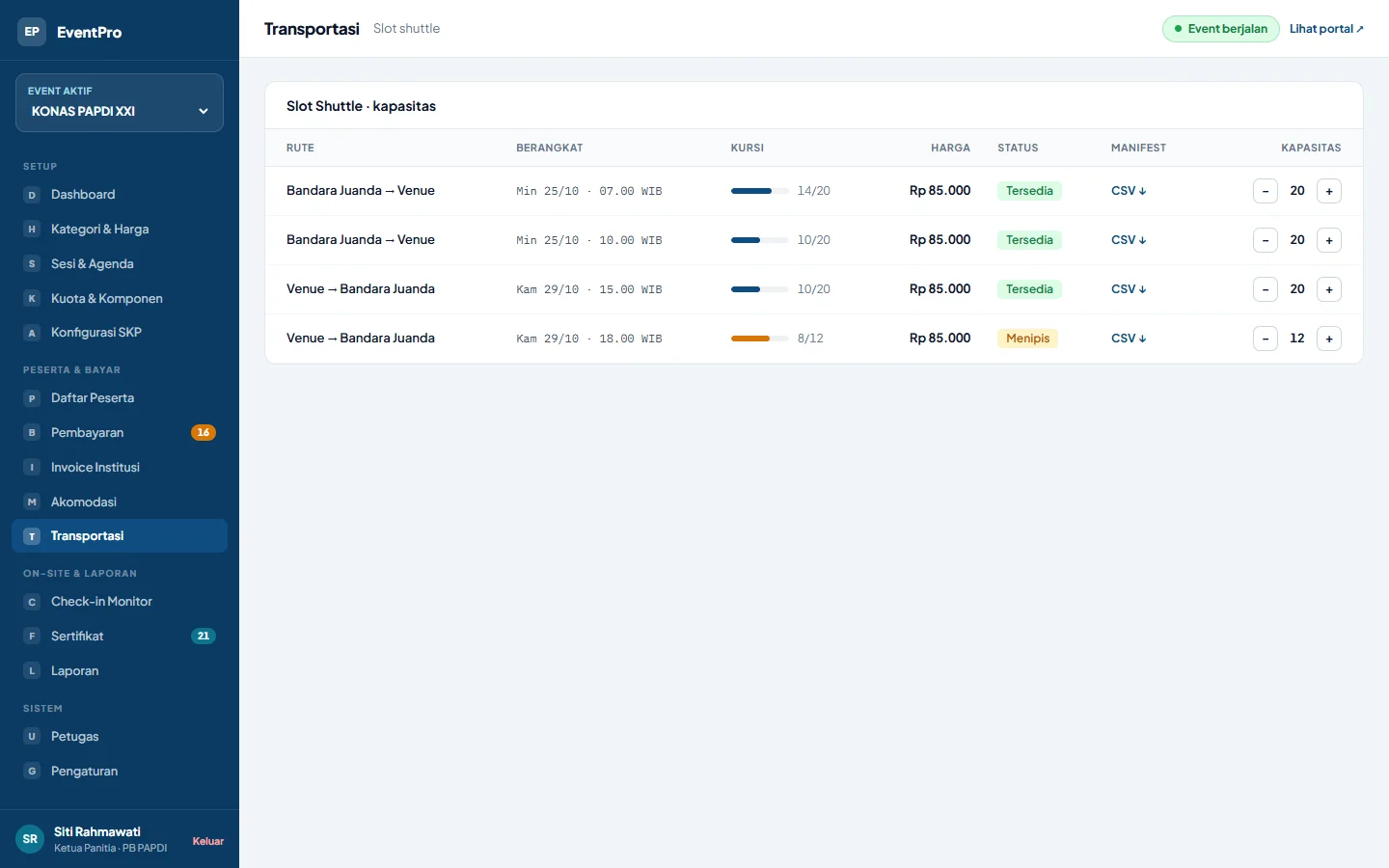Click Tersedia badge on the 07.00 WIB row
The width and height of the screenshot is (1389, 868).
click(x=1029, y=191)
